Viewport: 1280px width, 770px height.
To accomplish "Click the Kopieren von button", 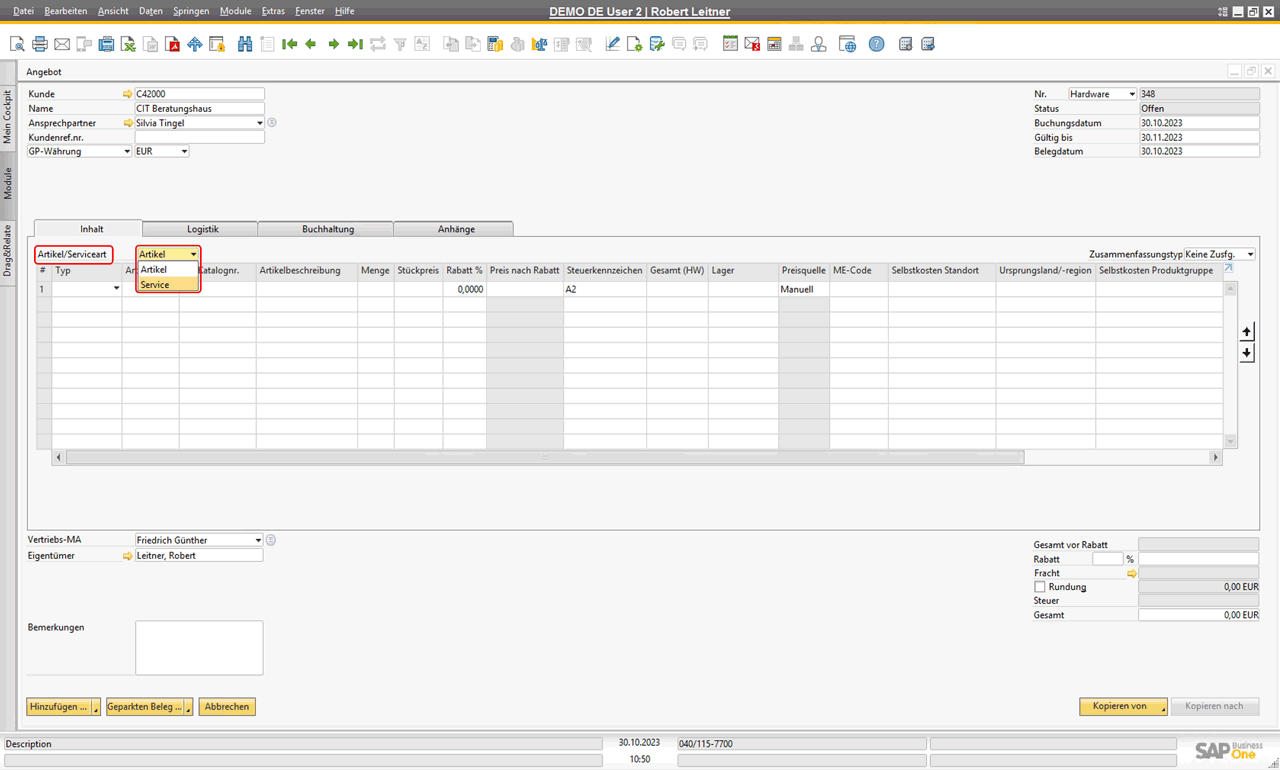I will pos(1122,706).
